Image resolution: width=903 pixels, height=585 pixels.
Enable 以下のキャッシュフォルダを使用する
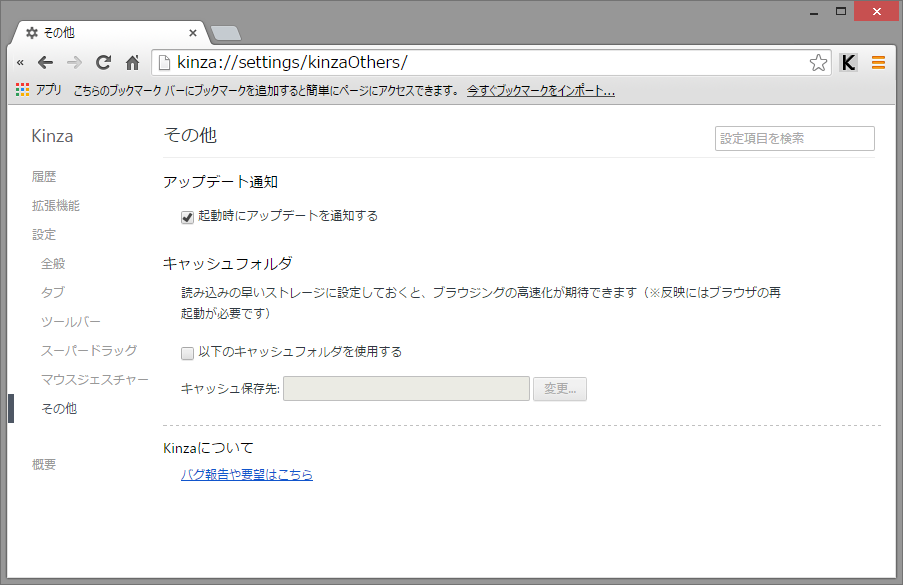(x=187, y=353)
